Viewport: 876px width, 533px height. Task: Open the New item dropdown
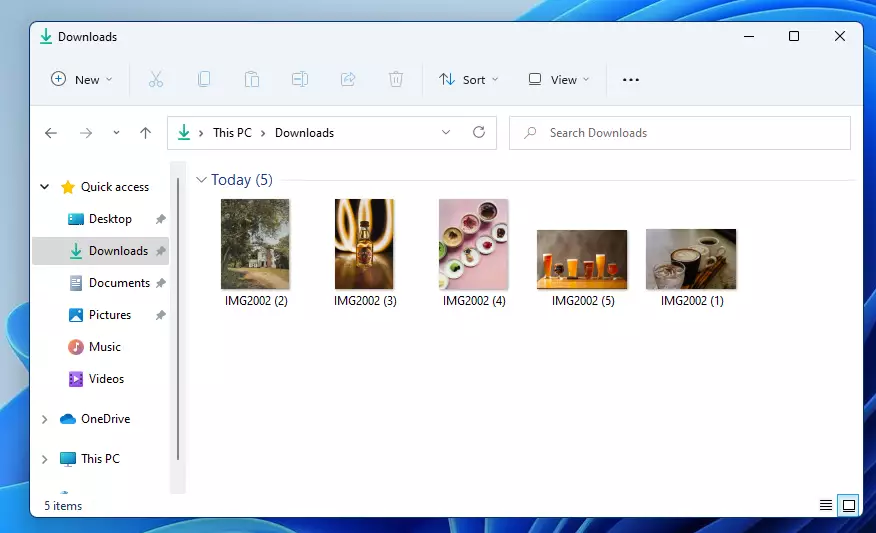[82, 79]
